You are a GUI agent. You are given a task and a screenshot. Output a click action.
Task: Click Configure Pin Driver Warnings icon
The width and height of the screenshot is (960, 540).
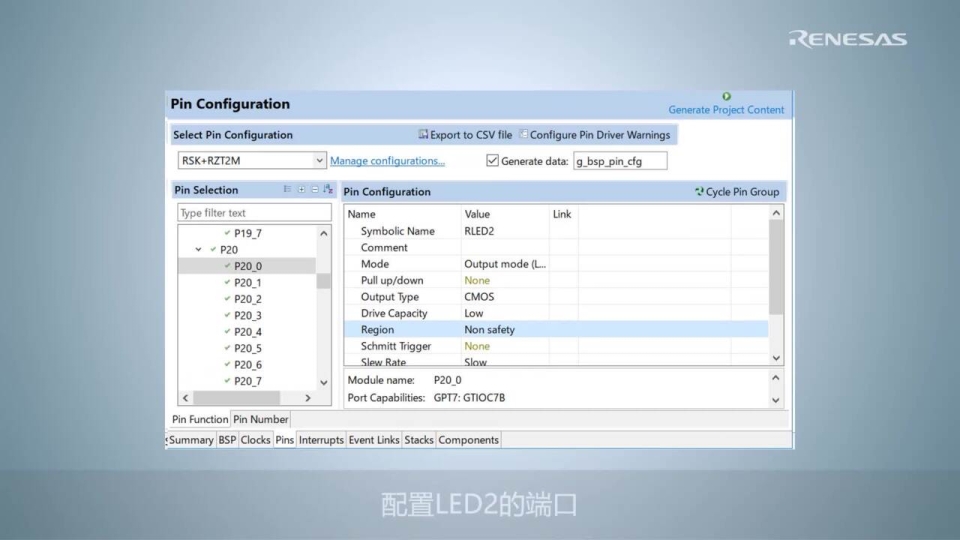(523, 134)
